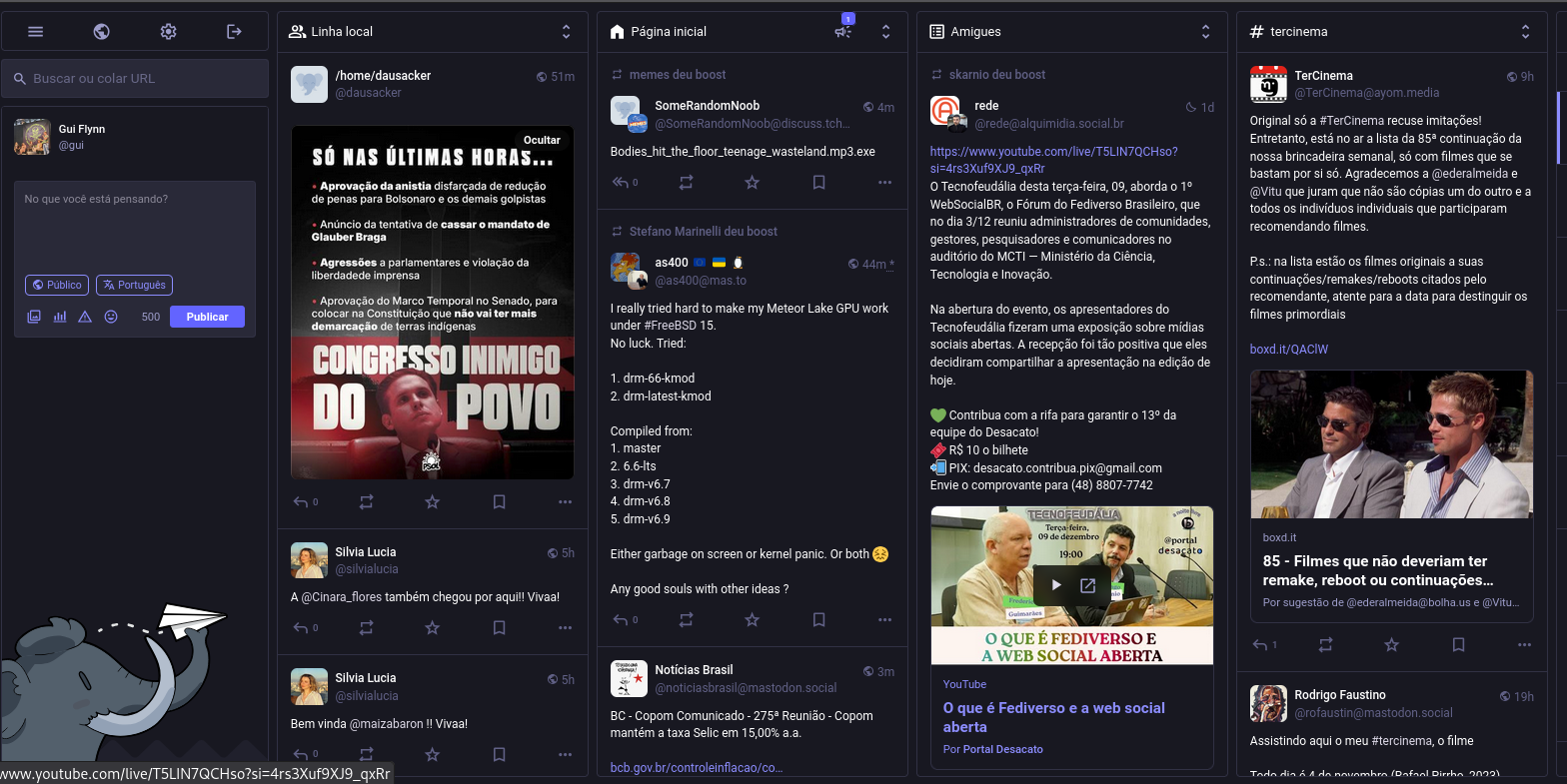The image size is (1567, 784).
Task: Expand Página inicial column settings
Action: (x=885, y=32)
